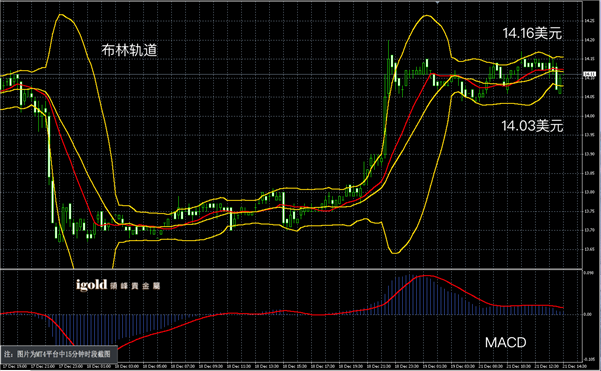Viewport: 601px width, 371px height.
Task: Click the lower Bollinger band's right-hand trough
Action: click(x=395, y=252)
